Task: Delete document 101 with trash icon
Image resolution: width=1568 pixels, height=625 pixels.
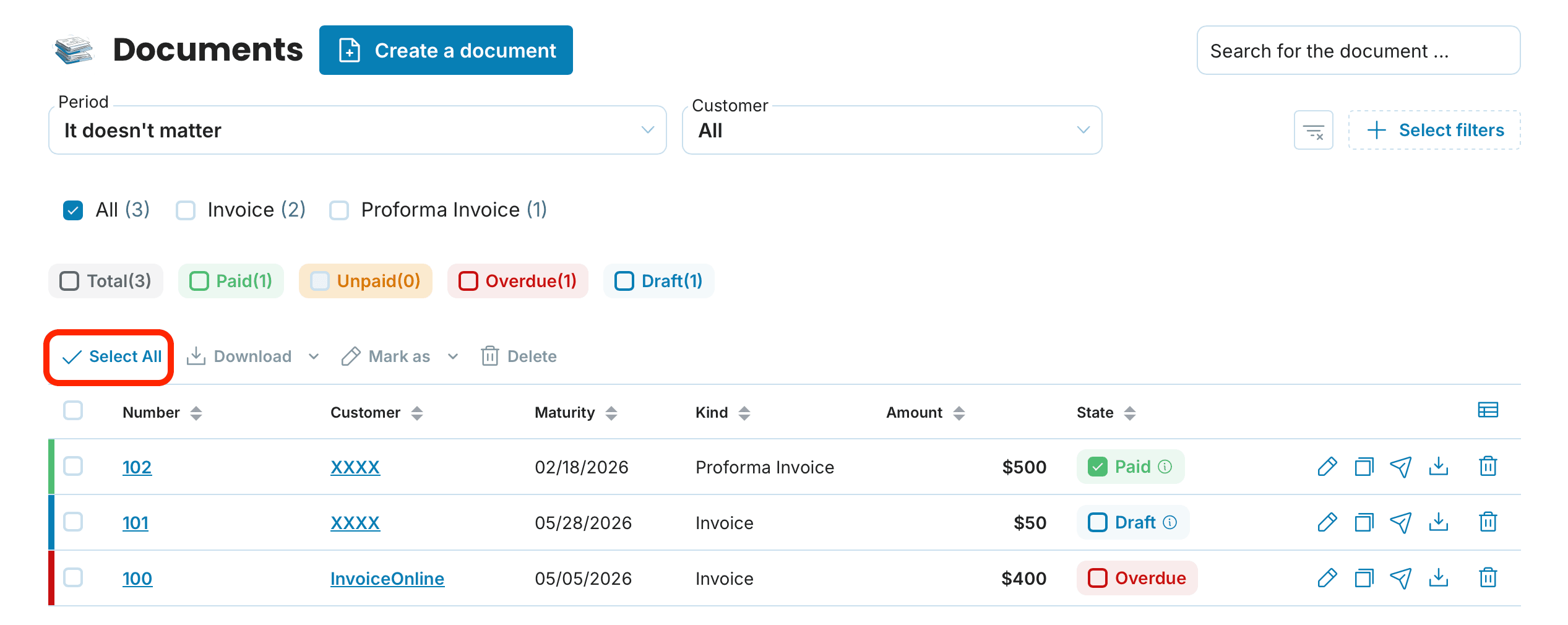Action: tap(1488, 522)
